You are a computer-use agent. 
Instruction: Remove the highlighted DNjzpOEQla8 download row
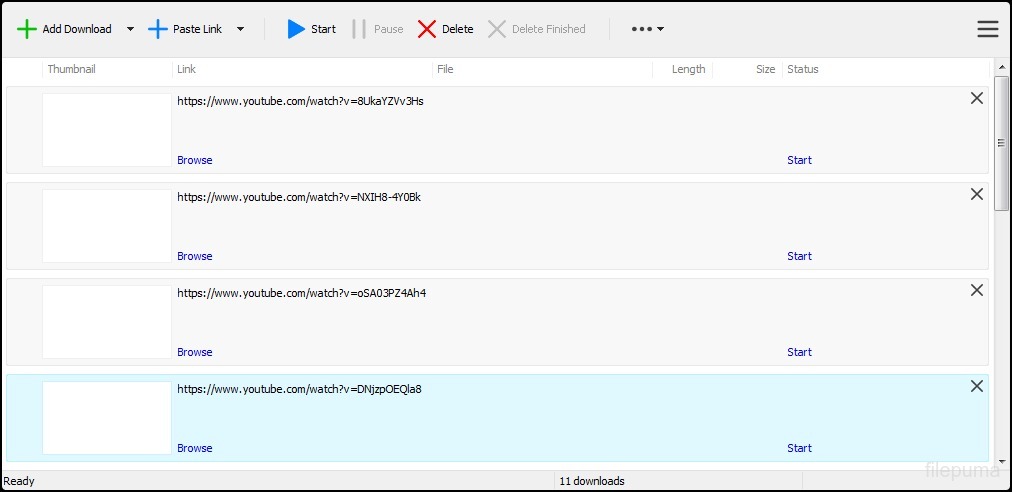[976, 386]
